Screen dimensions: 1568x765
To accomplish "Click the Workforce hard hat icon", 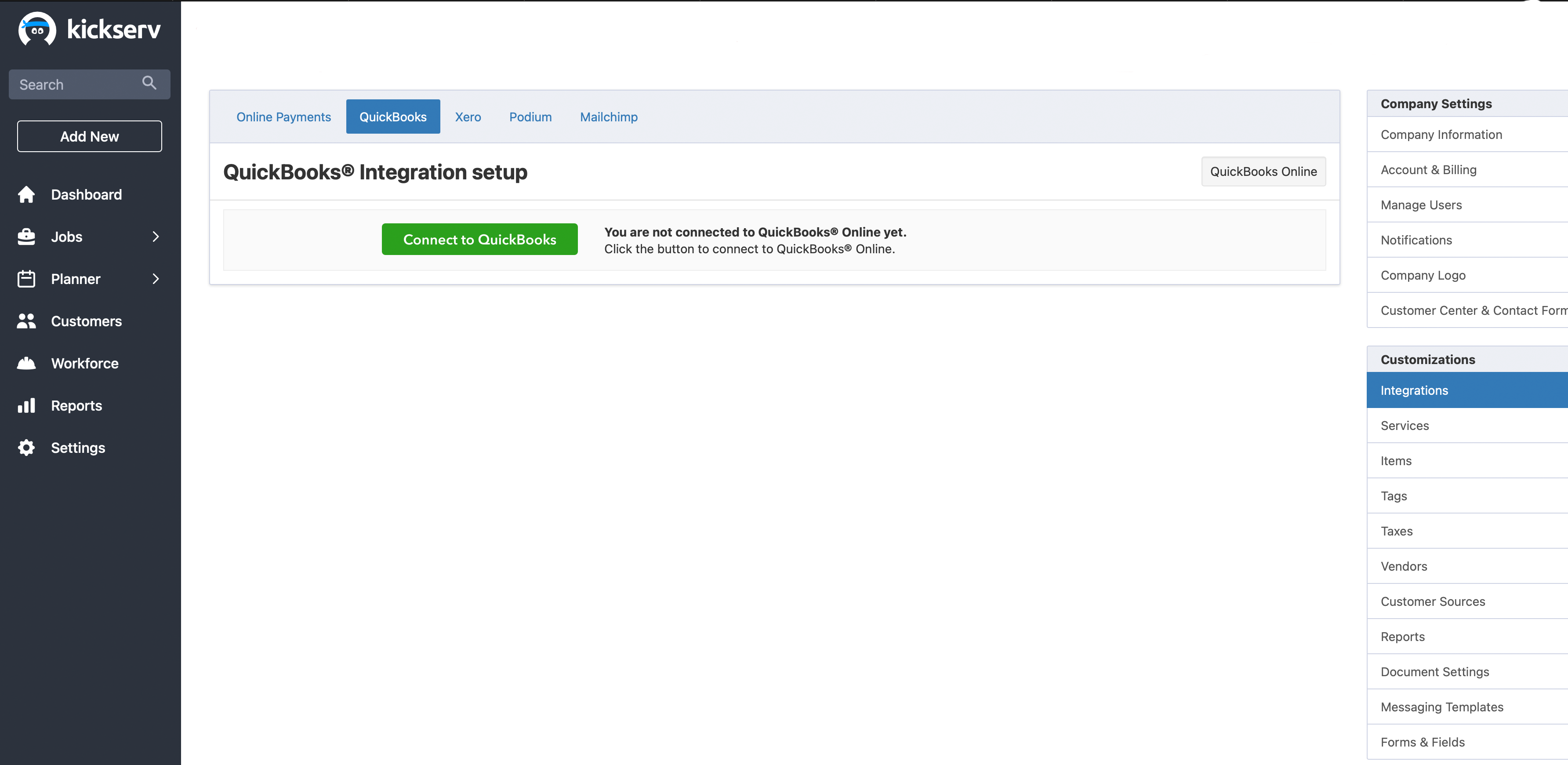I will (26, 363).
